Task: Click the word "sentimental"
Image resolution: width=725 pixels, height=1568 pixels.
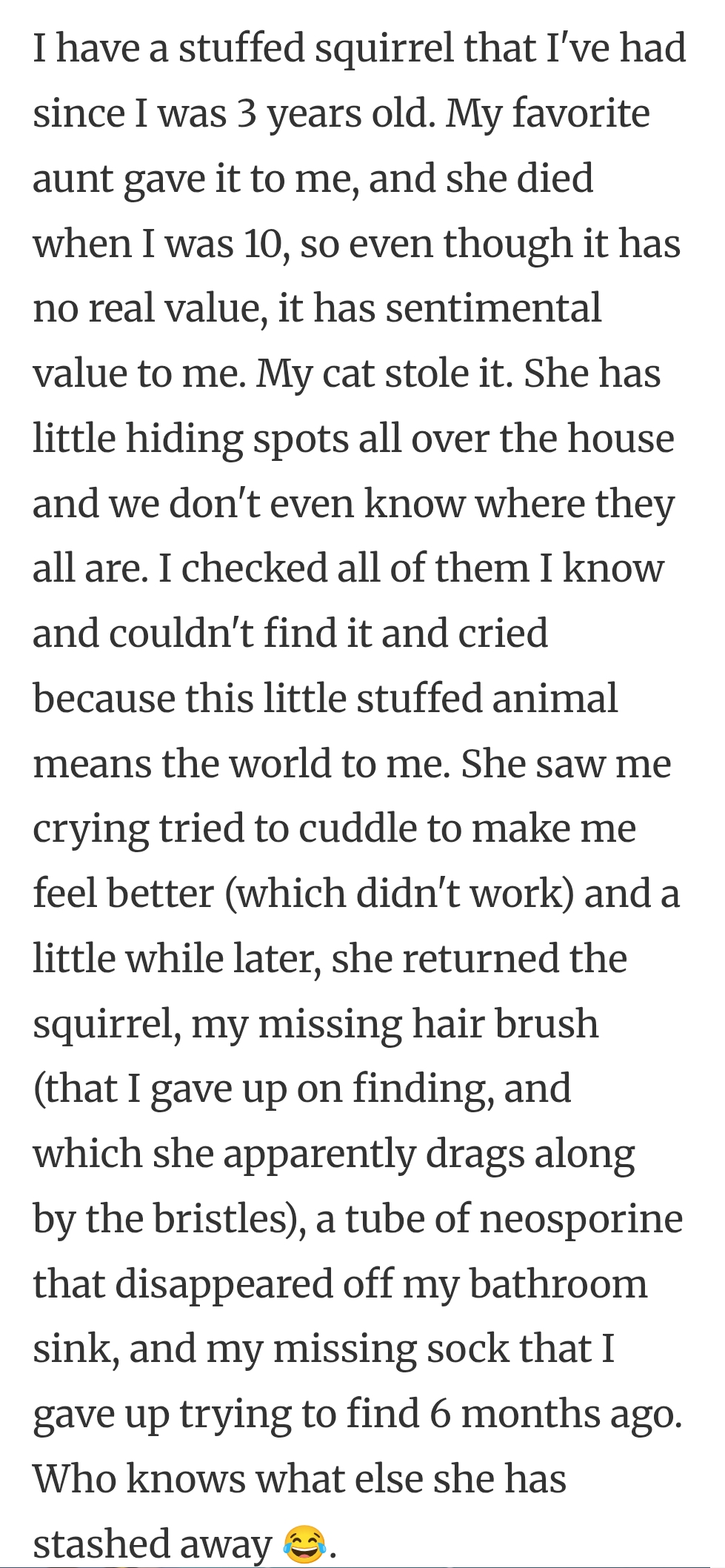Action: pyautogui.click(x=493, y=308)
